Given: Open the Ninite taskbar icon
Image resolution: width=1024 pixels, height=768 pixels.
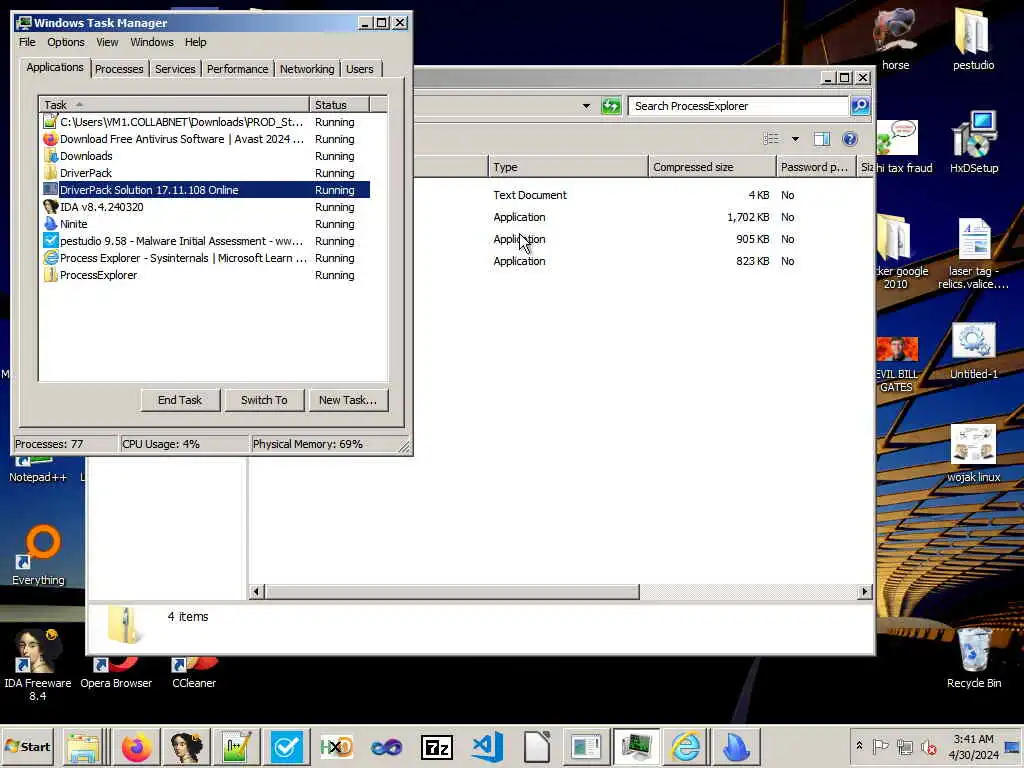Looking at the screenshot, I should coord(736,746).
